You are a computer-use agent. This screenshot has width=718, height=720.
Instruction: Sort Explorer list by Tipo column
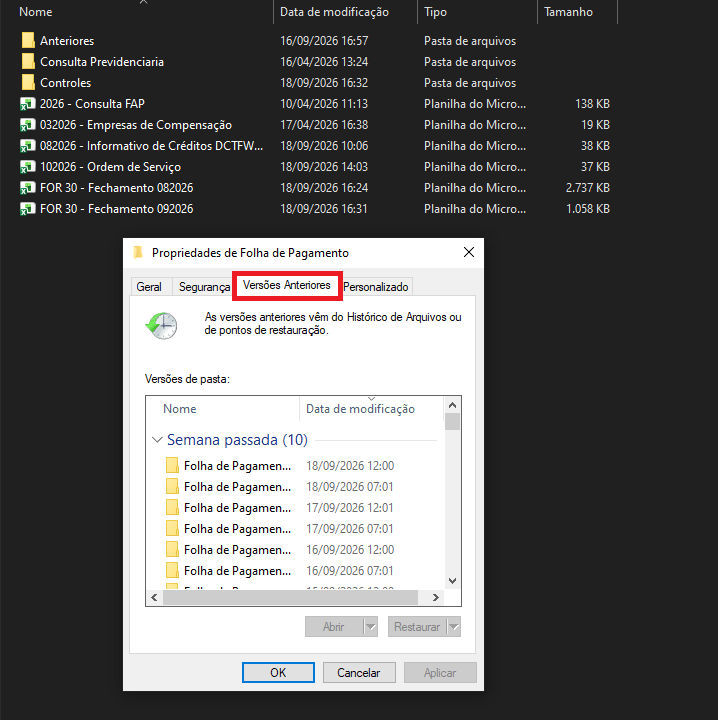point(435,12)
